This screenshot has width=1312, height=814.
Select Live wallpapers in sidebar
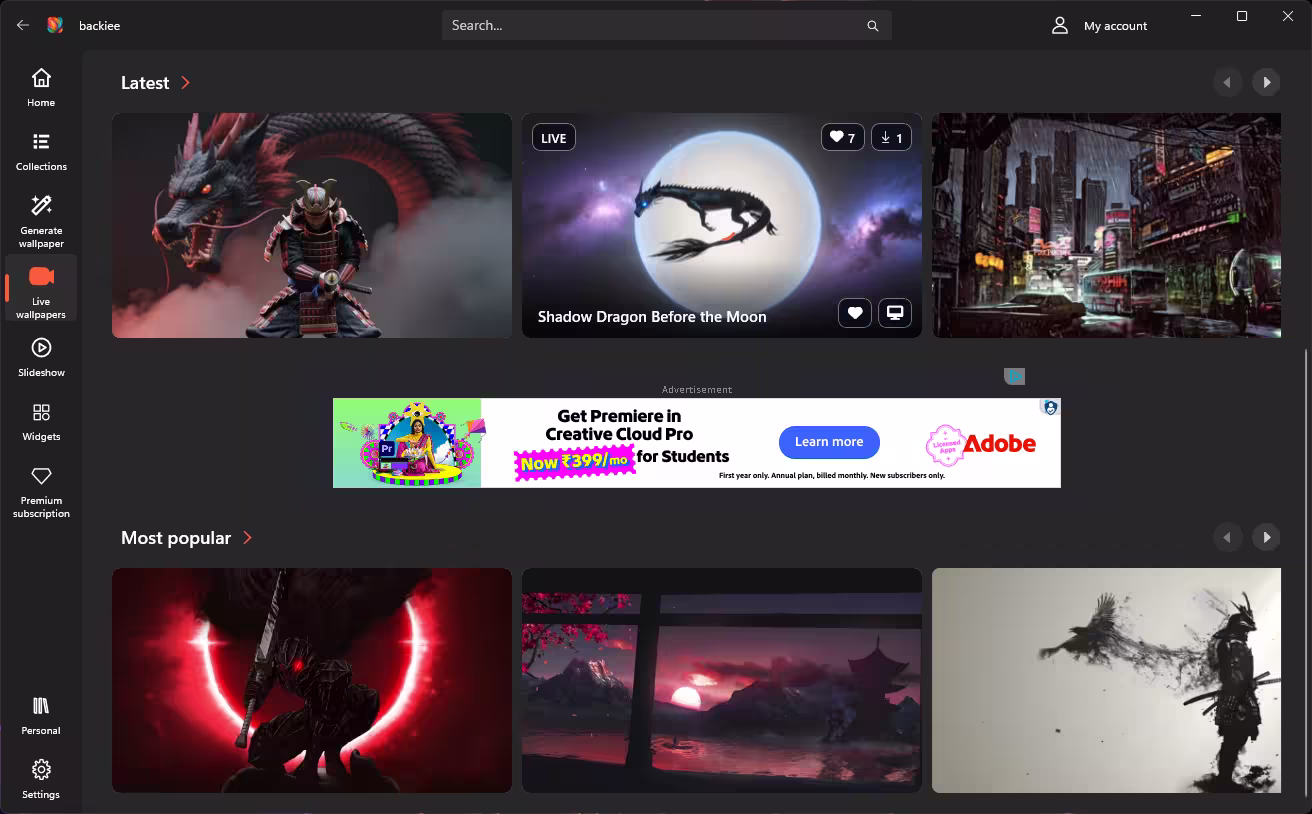pos(41,289)
